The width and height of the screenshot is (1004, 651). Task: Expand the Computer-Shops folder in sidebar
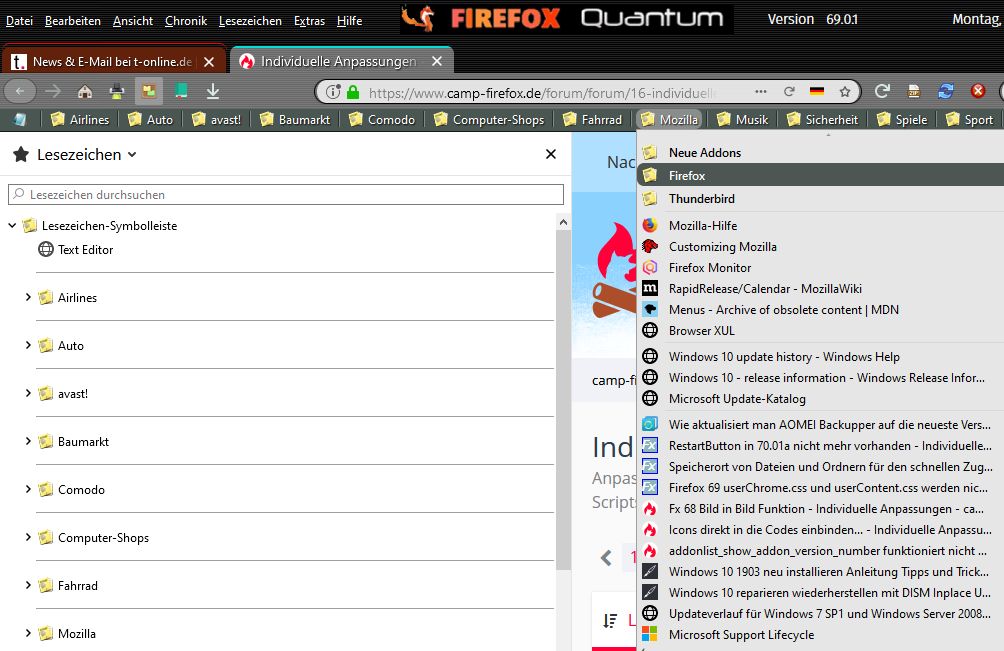tap(28, 537)
